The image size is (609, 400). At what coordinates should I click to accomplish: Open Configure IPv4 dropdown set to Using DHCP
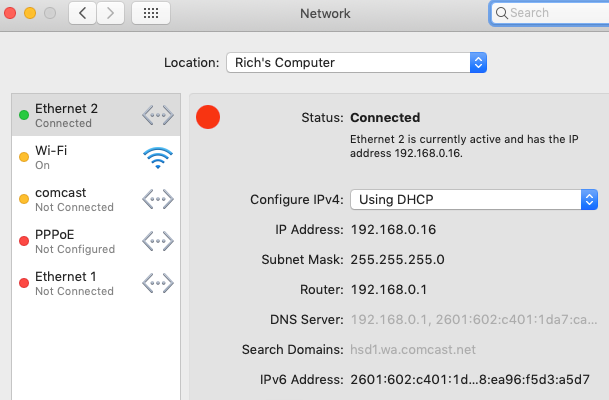click(x=474, y=200)
